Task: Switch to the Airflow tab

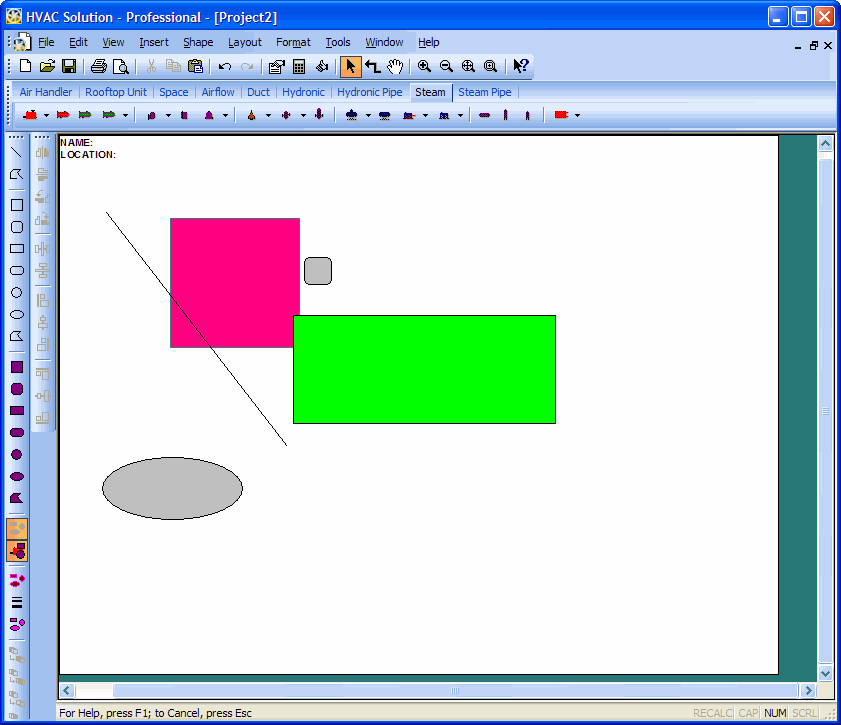Action: (218, 92)
